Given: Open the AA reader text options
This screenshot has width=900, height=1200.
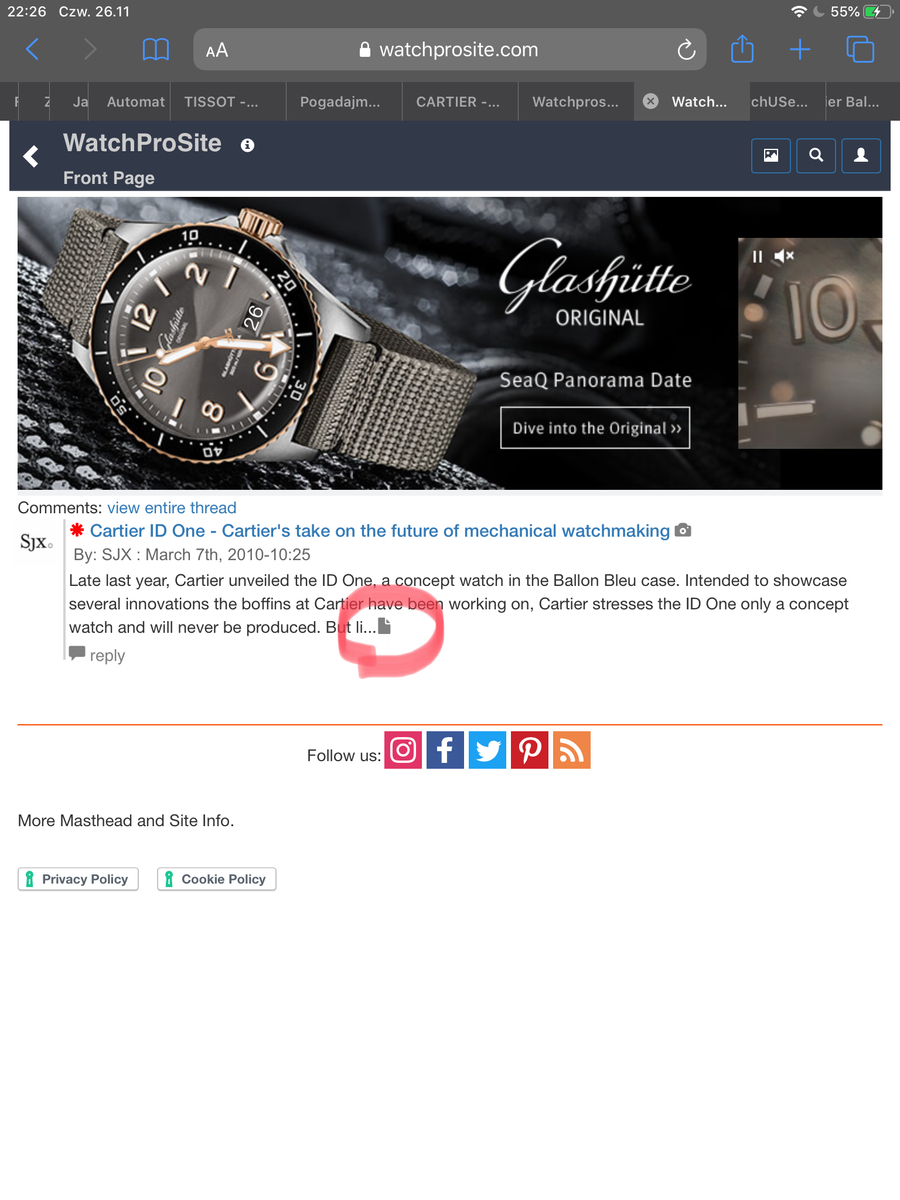Looking at the screenshot, I should pos(217,50).
